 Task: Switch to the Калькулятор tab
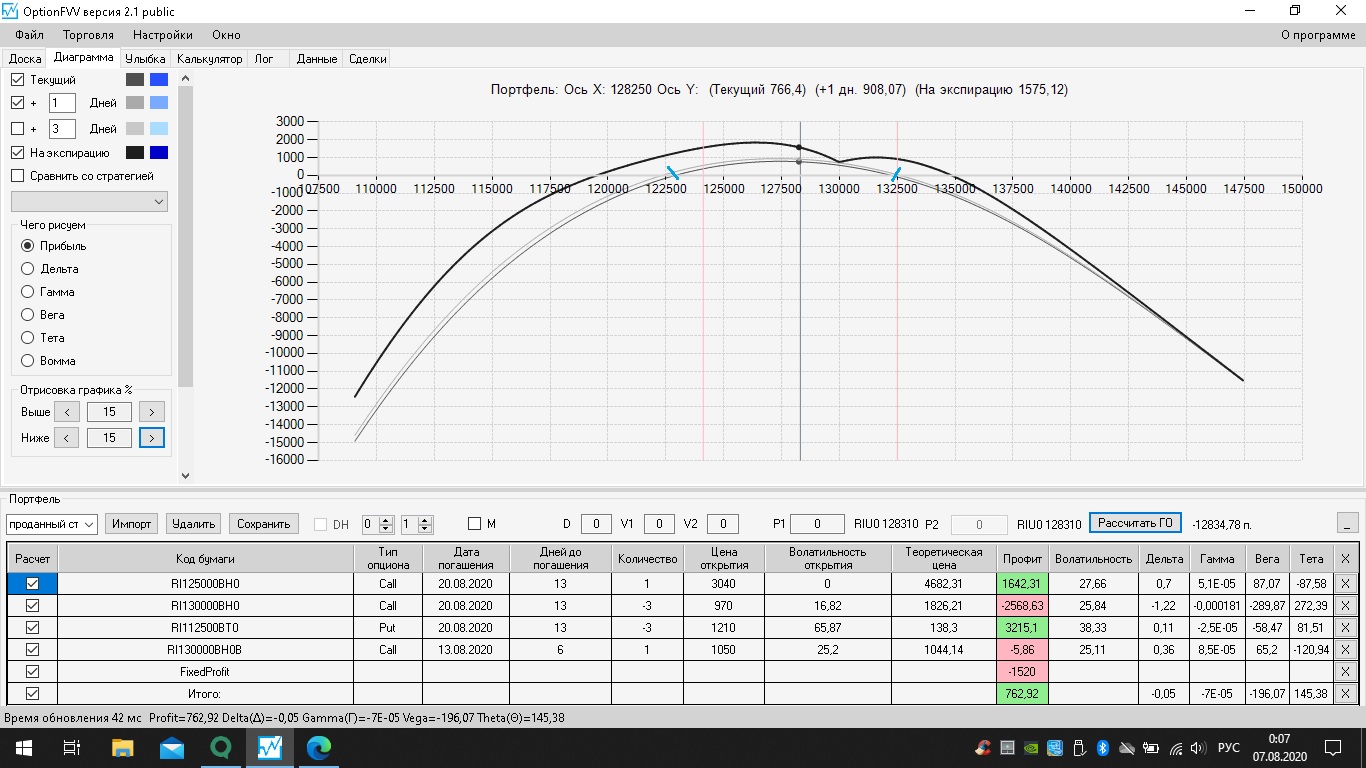(x=209, y=59)
